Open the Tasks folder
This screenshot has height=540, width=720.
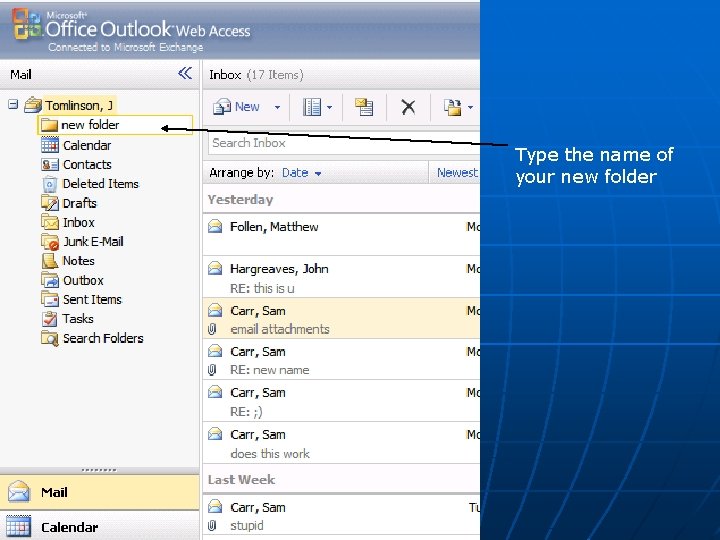coord(78,319)
